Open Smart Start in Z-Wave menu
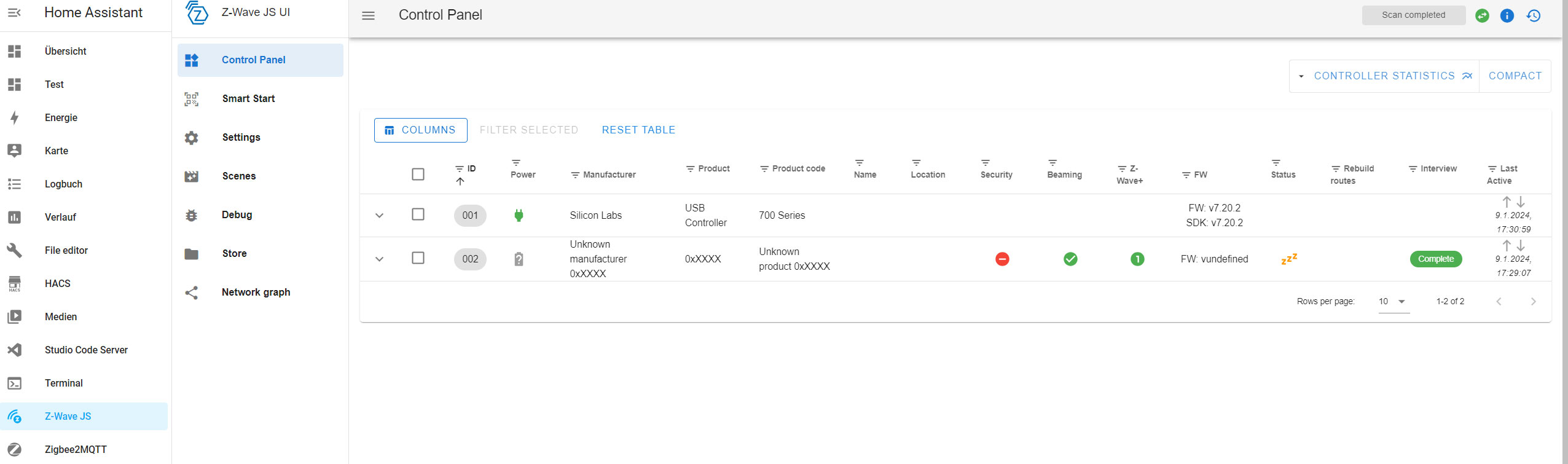The height and width of the screenshot is (464, 1568). [248, 98]
